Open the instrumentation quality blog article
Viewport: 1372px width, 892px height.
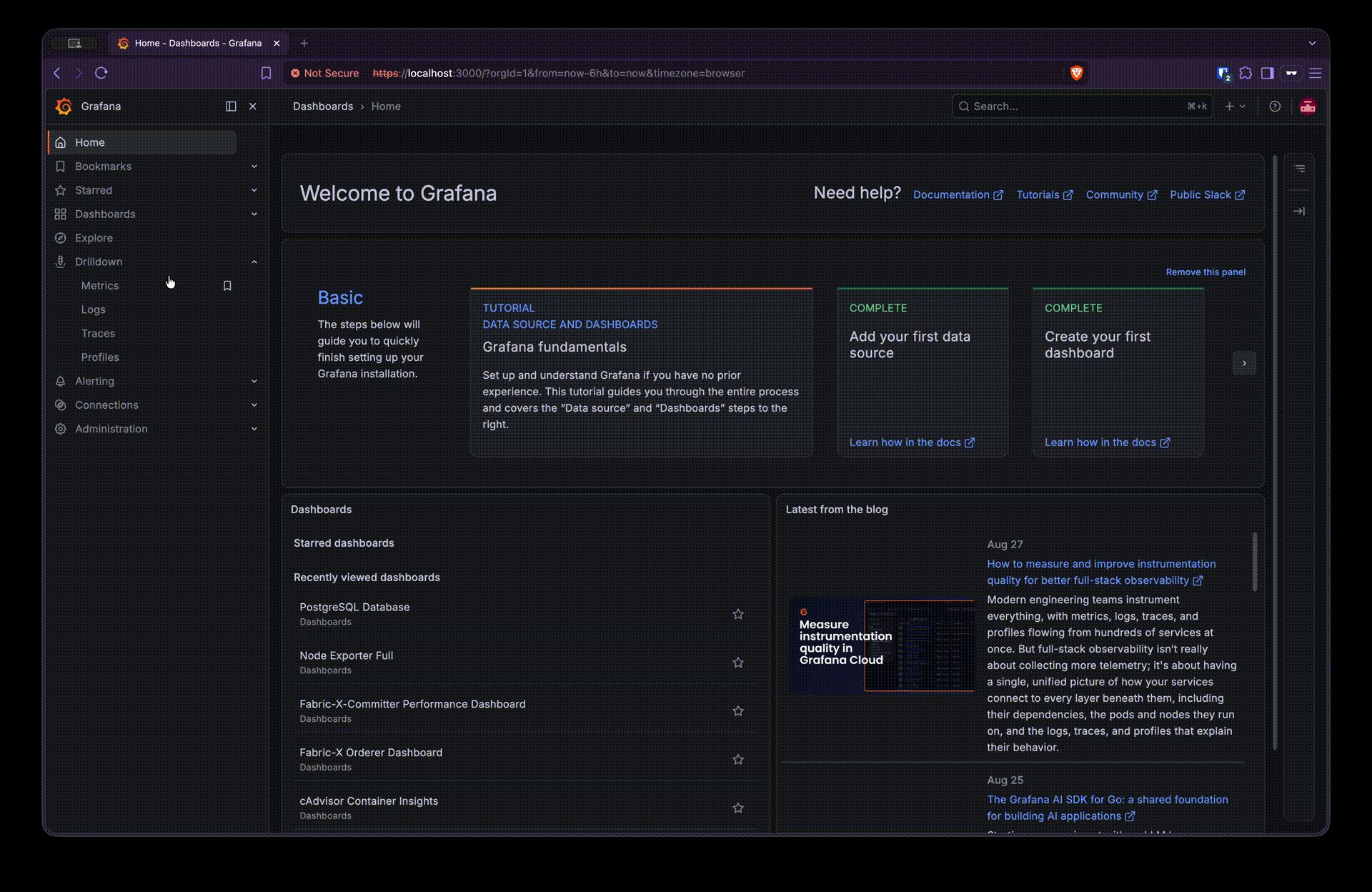(1101, 573)
